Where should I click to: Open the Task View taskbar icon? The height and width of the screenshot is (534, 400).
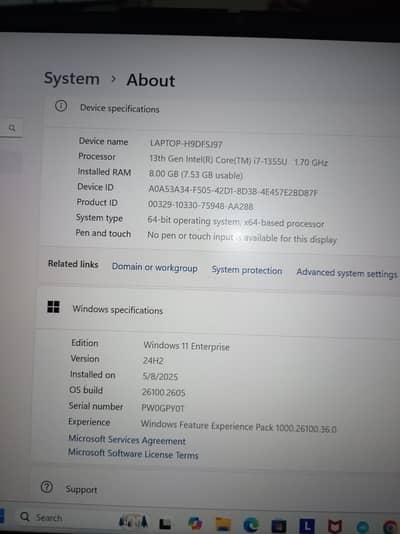pyautogui.click(x=165, y=523)
